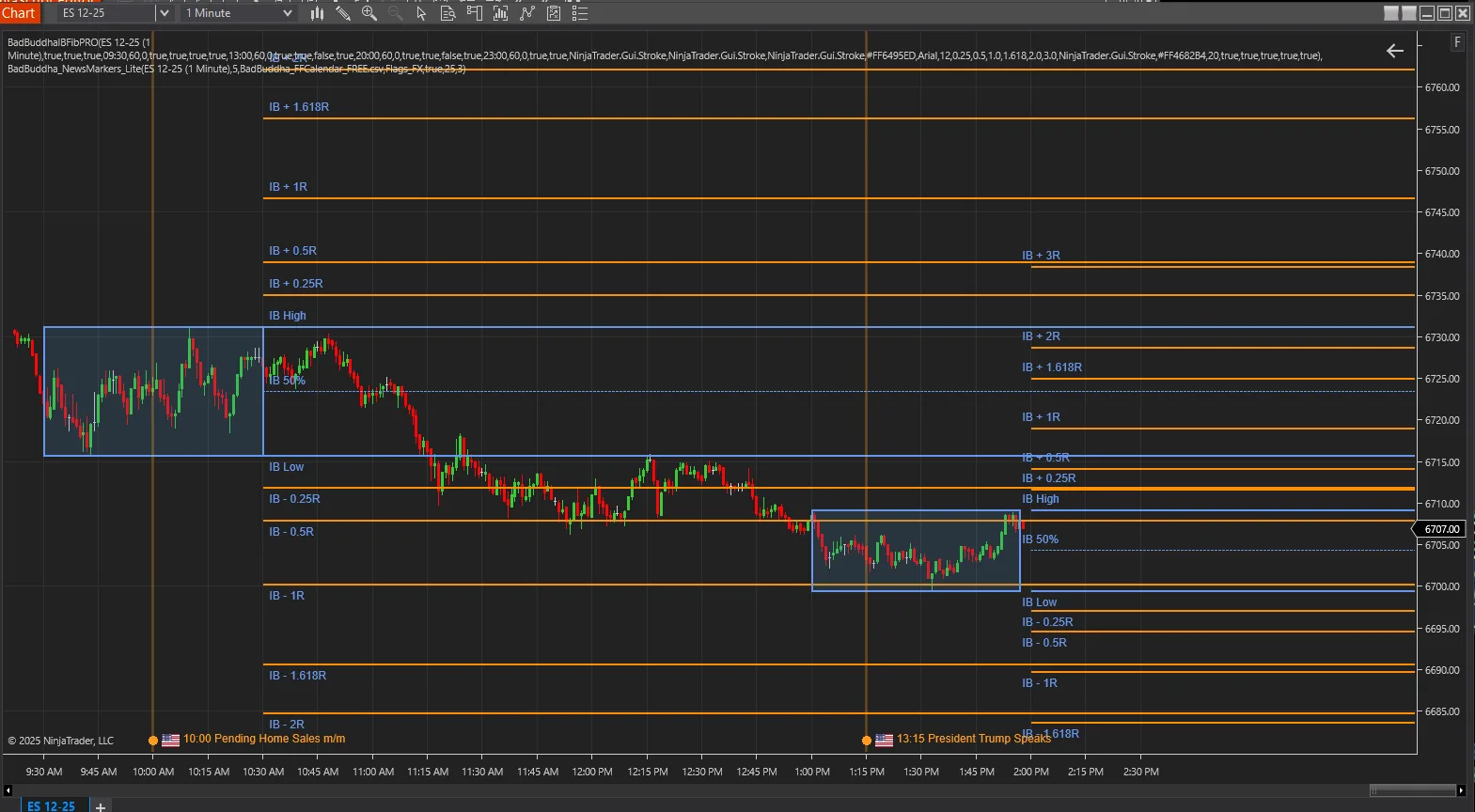Click the zoom out magnifier
Image resolution: width=1475 pixels, height=812 pixels.
pos(396,13)
